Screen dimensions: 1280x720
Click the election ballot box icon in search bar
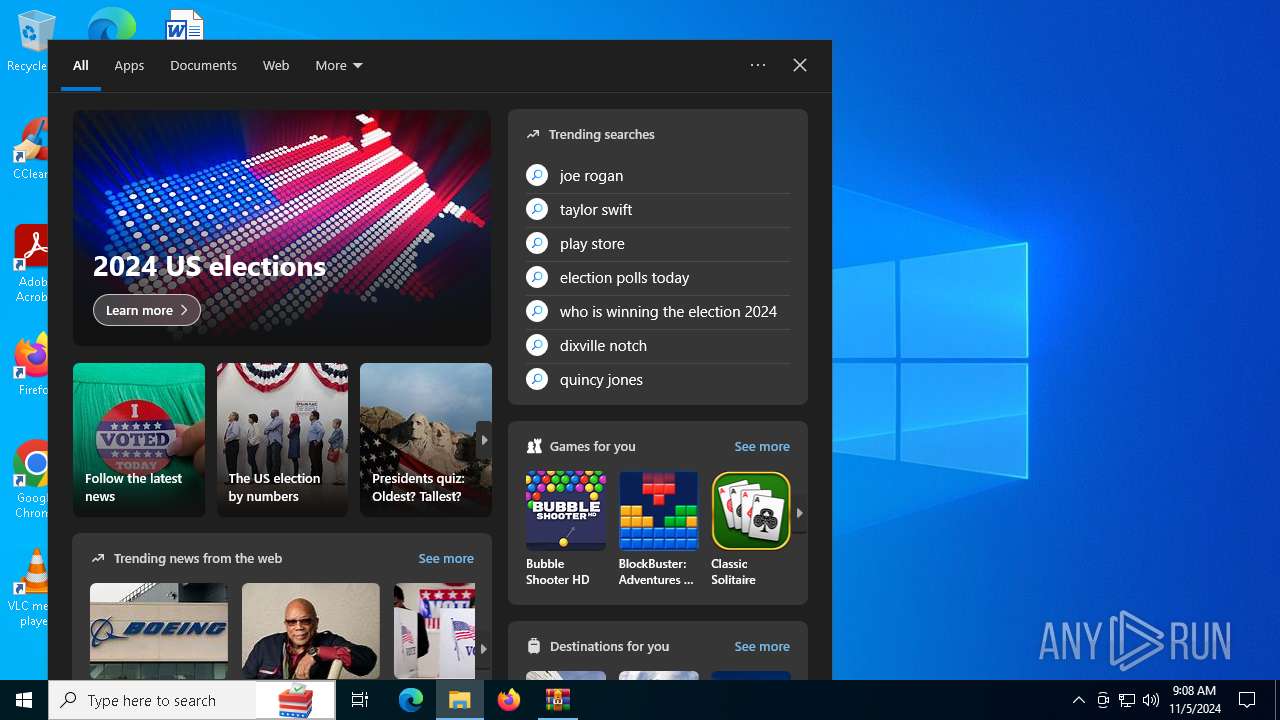(x=295, y=701)
